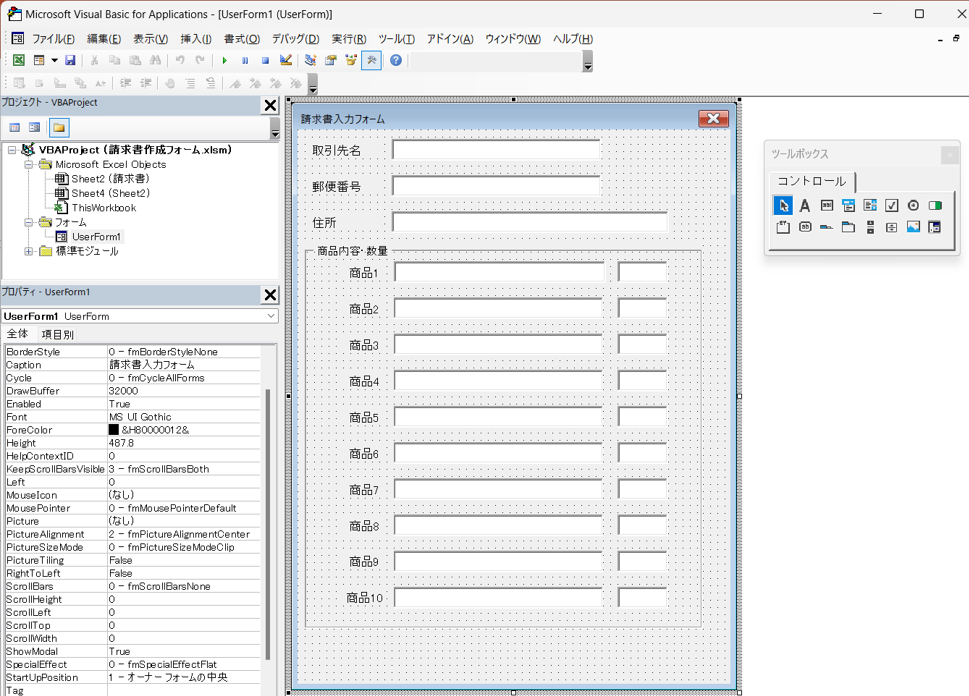Screen dimensions: 969x696
Task: Open the UserForm1 object dropdown in Properties
Action: 270,316
